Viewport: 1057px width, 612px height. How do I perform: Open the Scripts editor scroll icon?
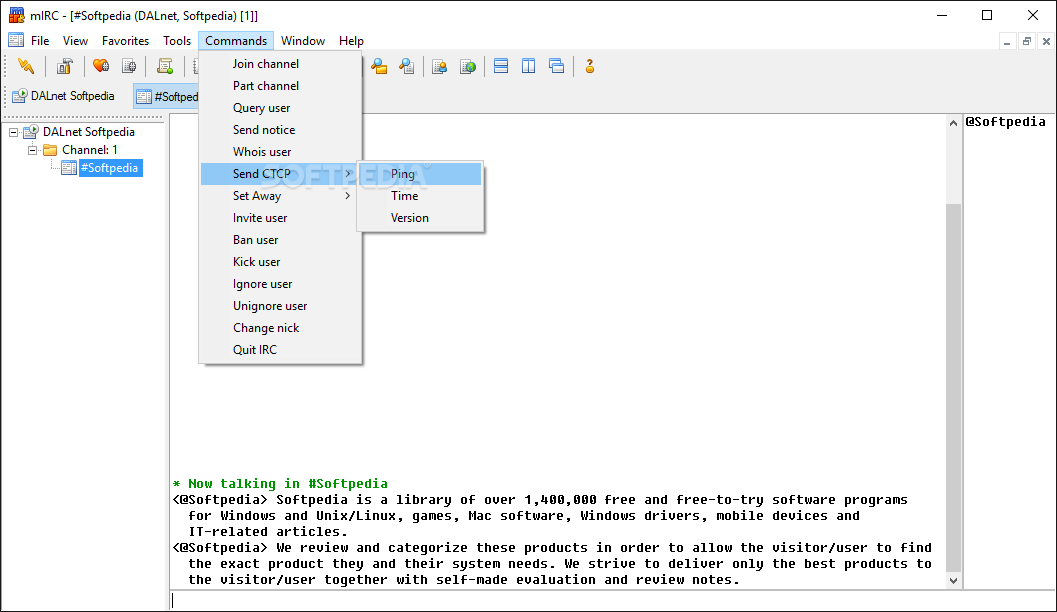click(x=165, y=66)
